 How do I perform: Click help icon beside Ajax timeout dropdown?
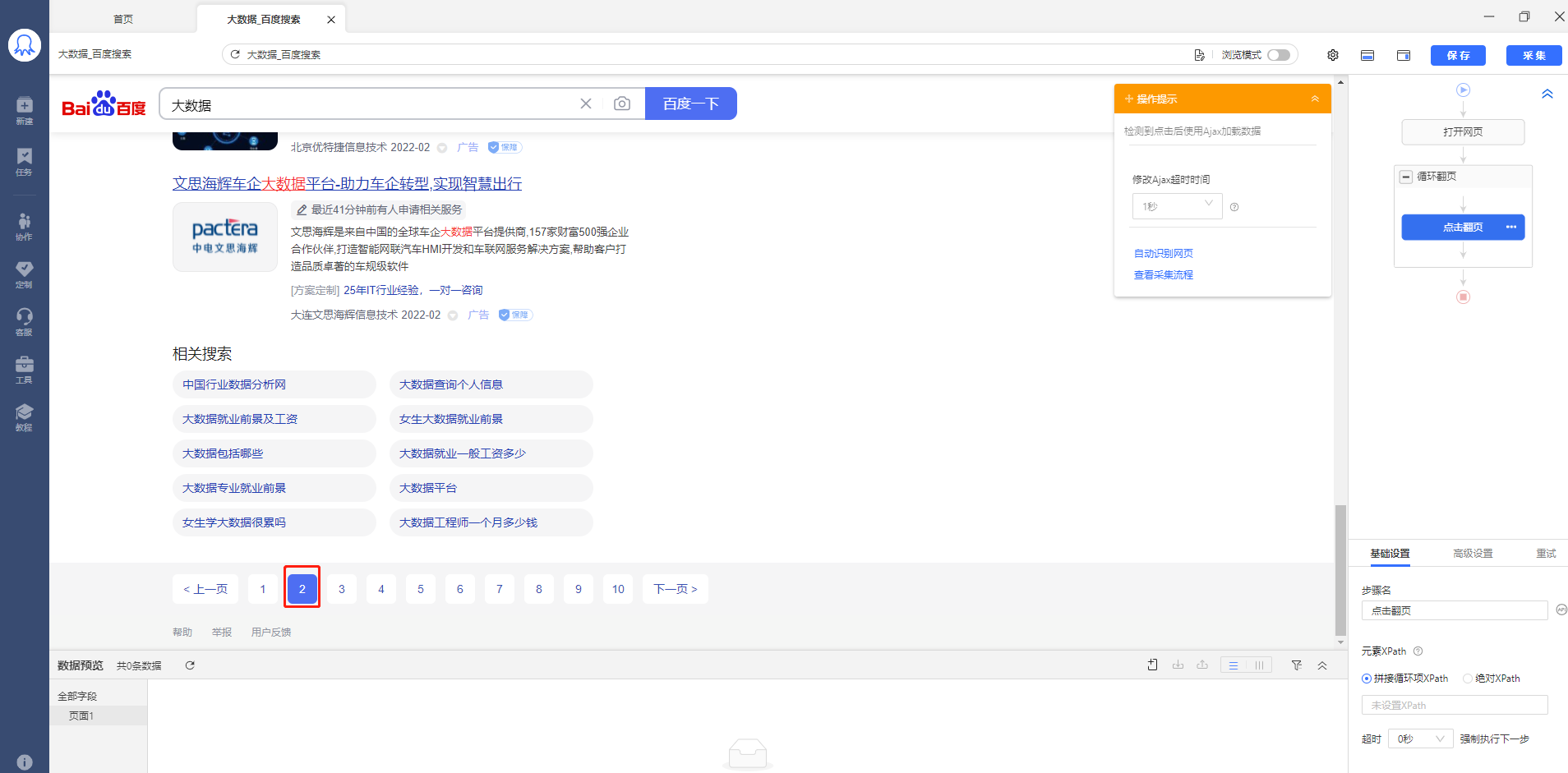[1234, 207]
